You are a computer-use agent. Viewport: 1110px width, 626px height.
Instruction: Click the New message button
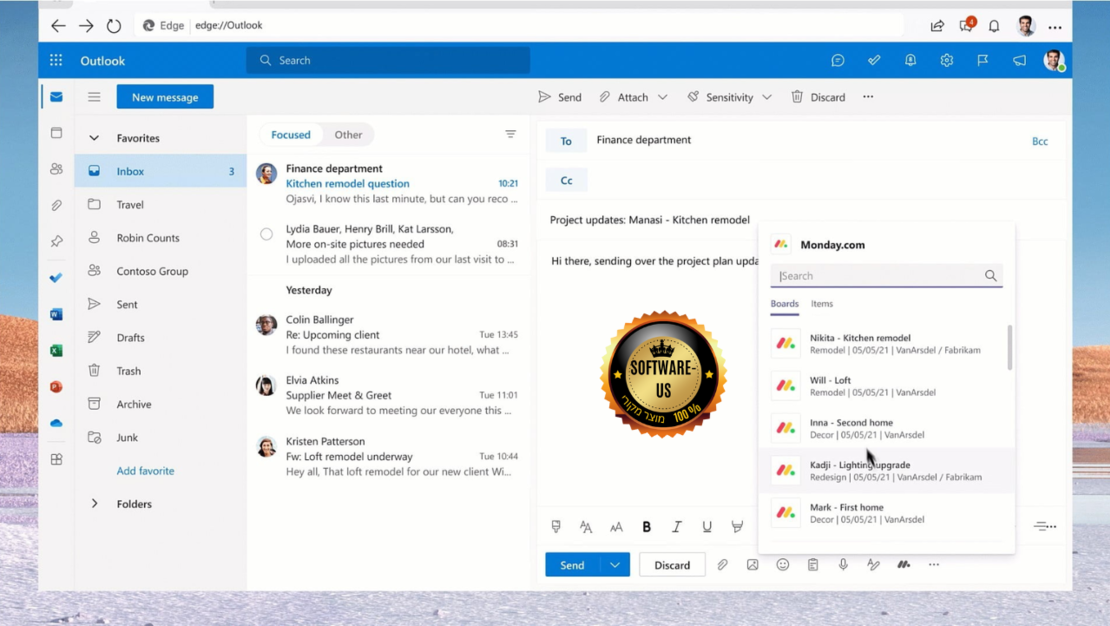(x=165, y=97)
